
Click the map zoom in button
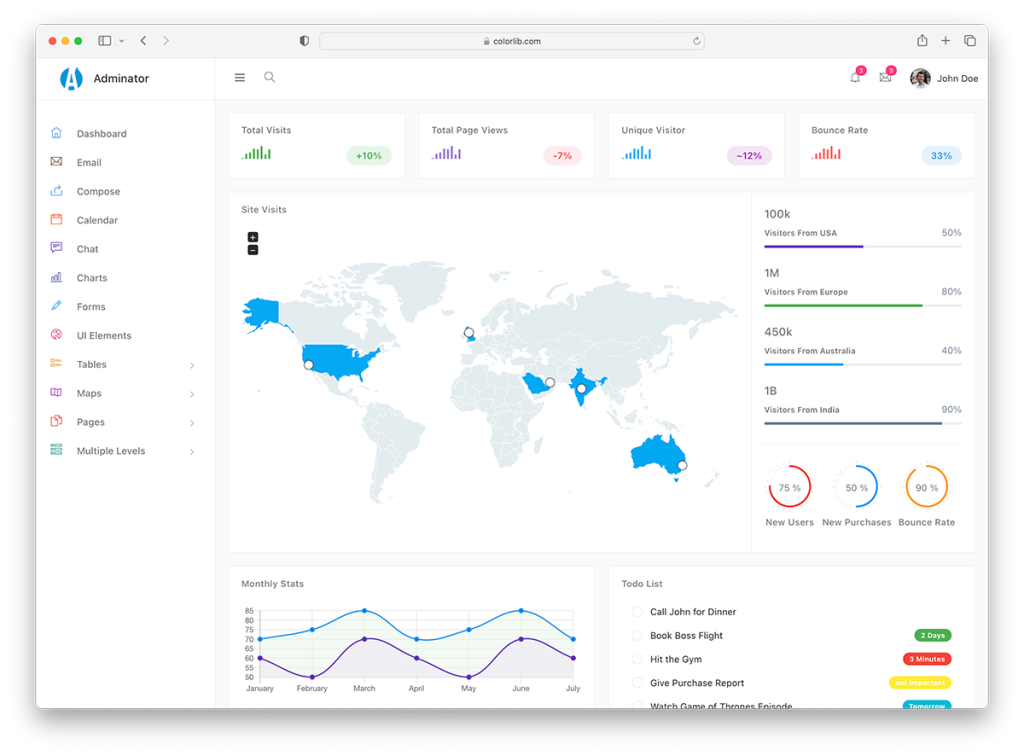tap(253, 237)
